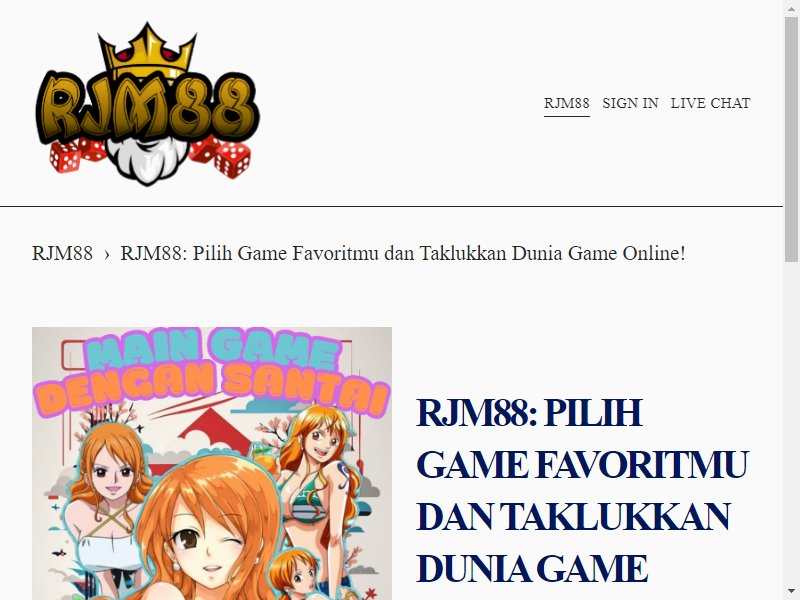800x600 pixels.
Task: Click the golden crown atop the logo
Action: (147, 49)
